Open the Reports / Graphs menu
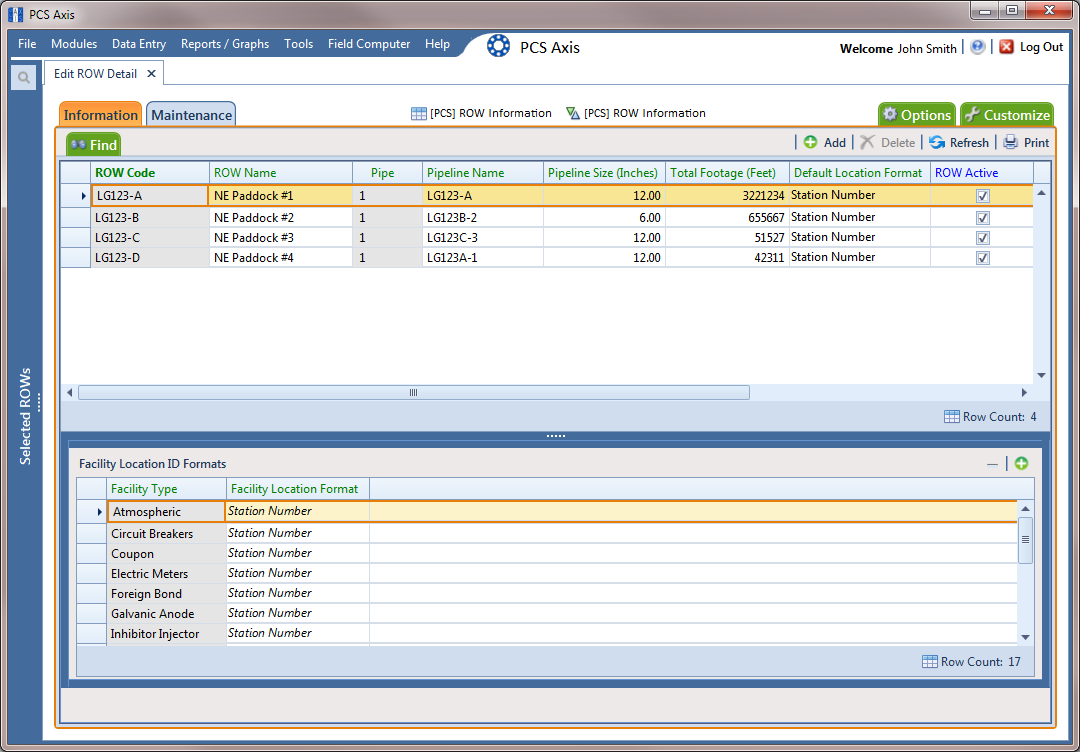The height and width of the screenshot is (752, 1080). tap(225, 43)
